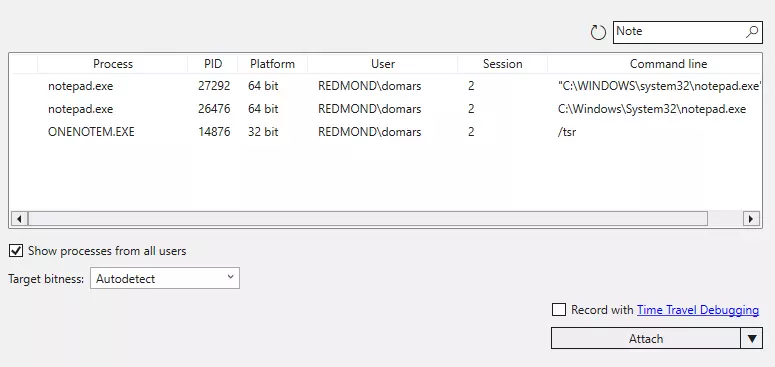Select notepad.exe process with PID 26476
This screenshot has height=367, width=775.
click(386, 109)
